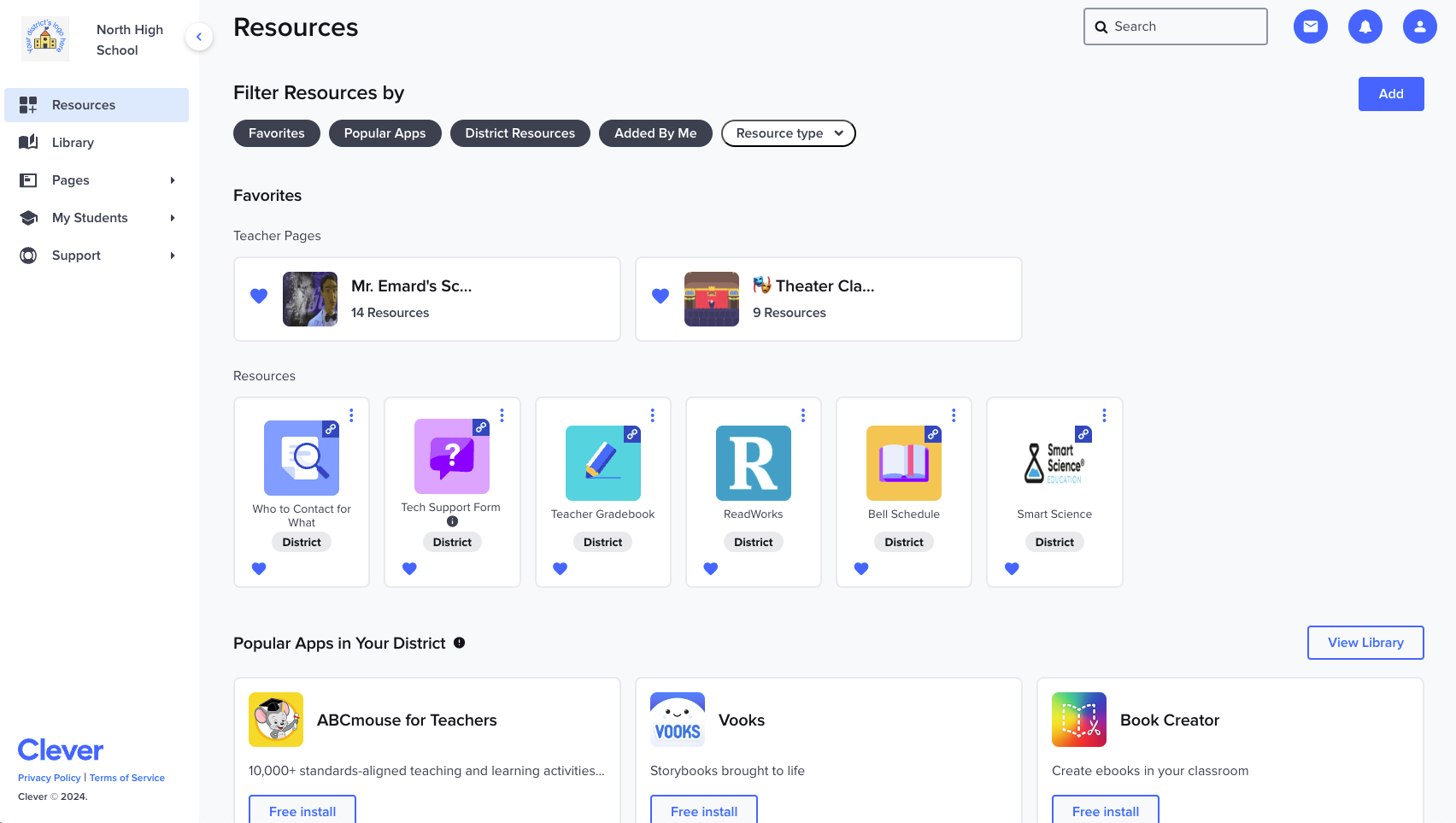Screen dimensions: 1456x823
Task: Unfavorite Mr. Emard's page using the heart
Action: (x=259, y=296)
